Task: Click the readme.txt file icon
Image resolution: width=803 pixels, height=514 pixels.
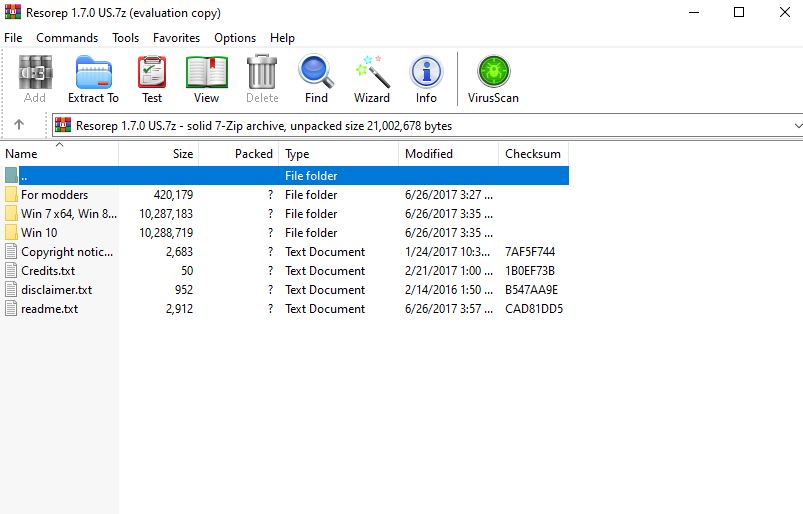Action: click(x=11, y=309)
